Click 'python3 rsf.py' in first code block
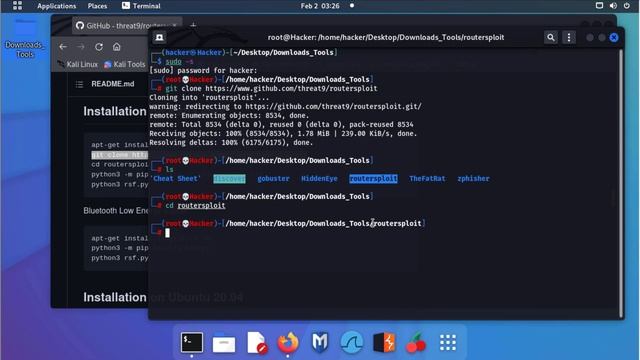The image size is (640, 360). coord(120,184)
